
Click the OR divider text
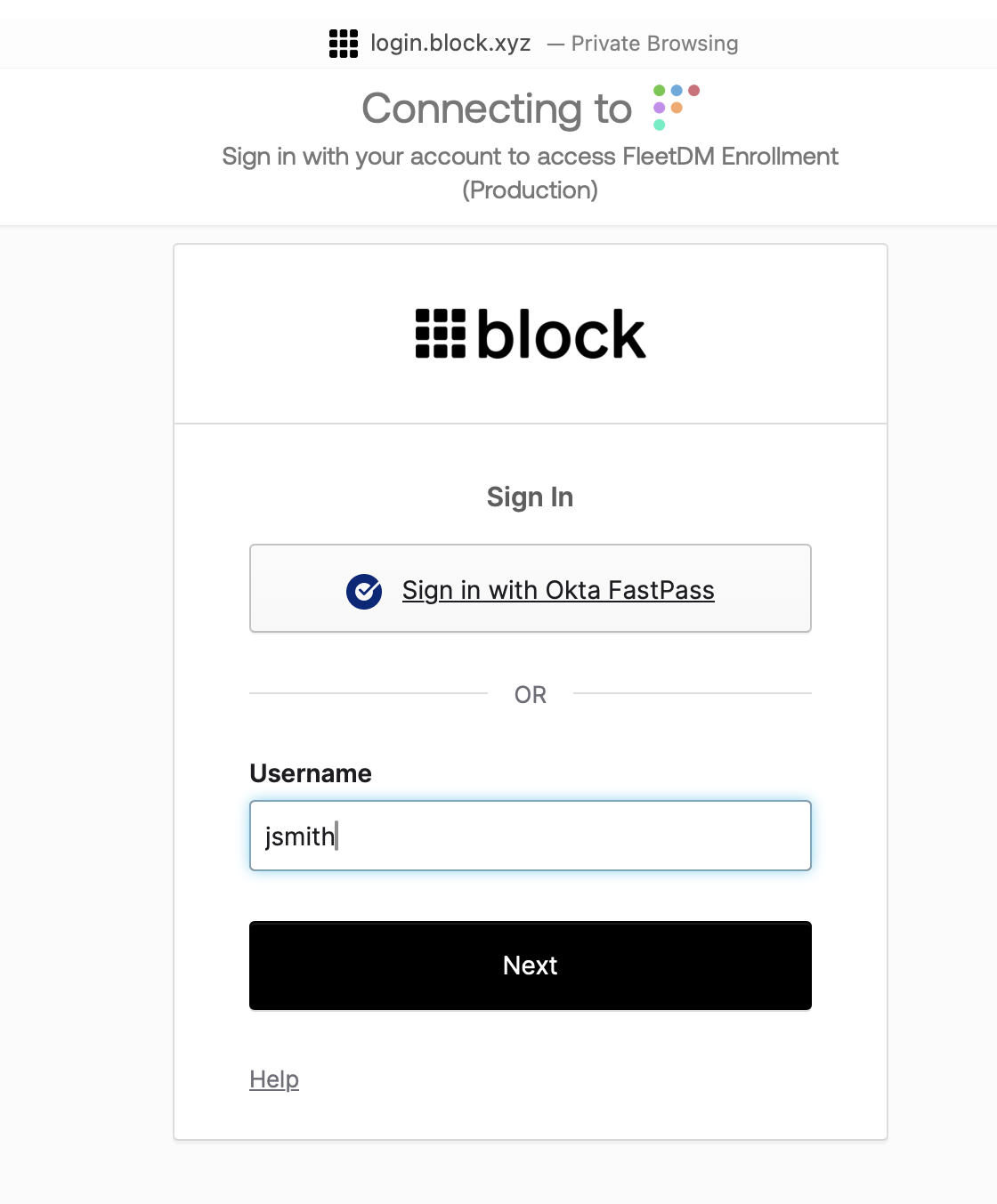coord(531,694)
